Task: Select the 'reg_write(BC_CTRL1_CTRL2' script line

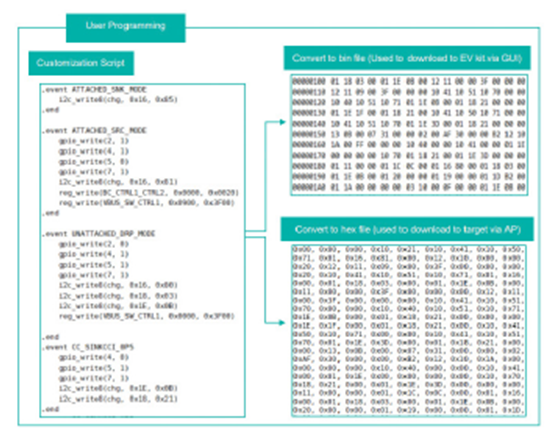Action: point(149,192)
